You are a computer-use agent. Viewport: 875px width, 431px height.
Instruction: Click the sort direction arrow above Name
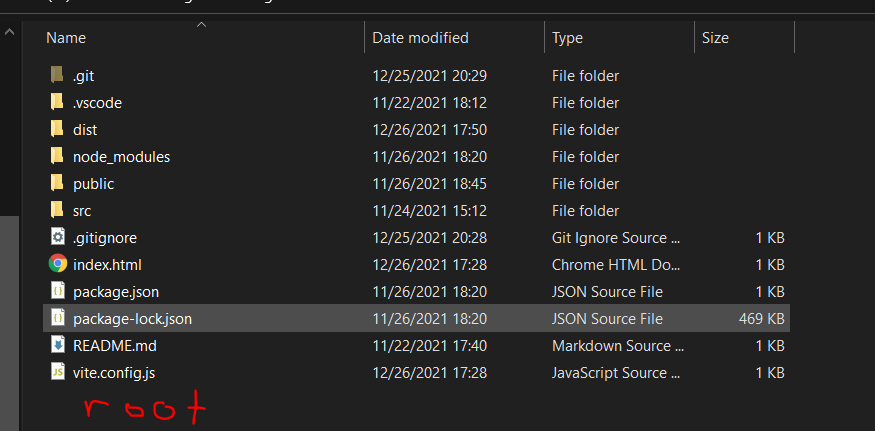201,24
